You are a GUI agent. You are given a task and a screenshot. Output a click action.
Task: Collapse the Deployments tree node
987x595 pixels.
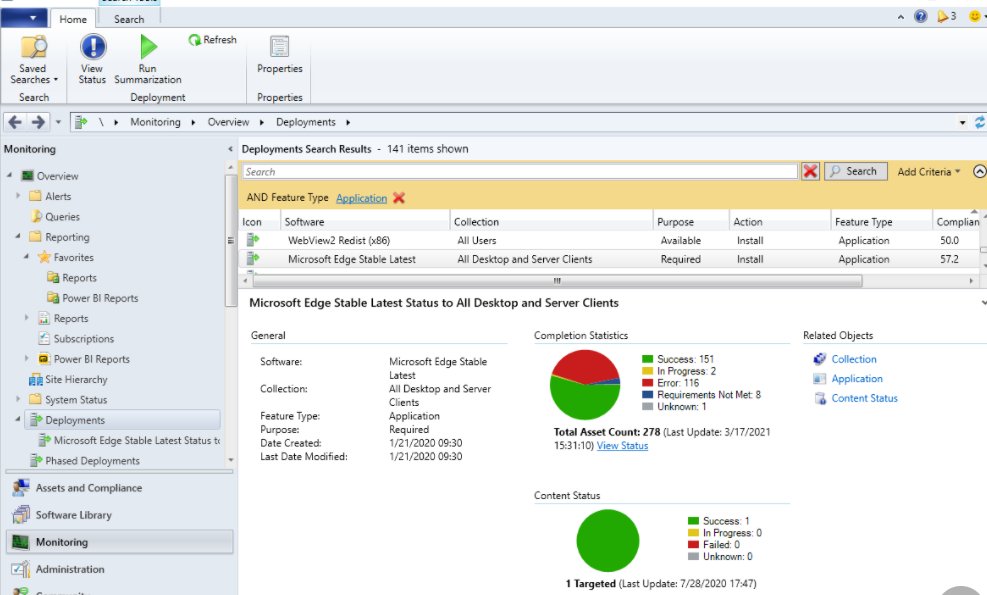coord(18,419)
